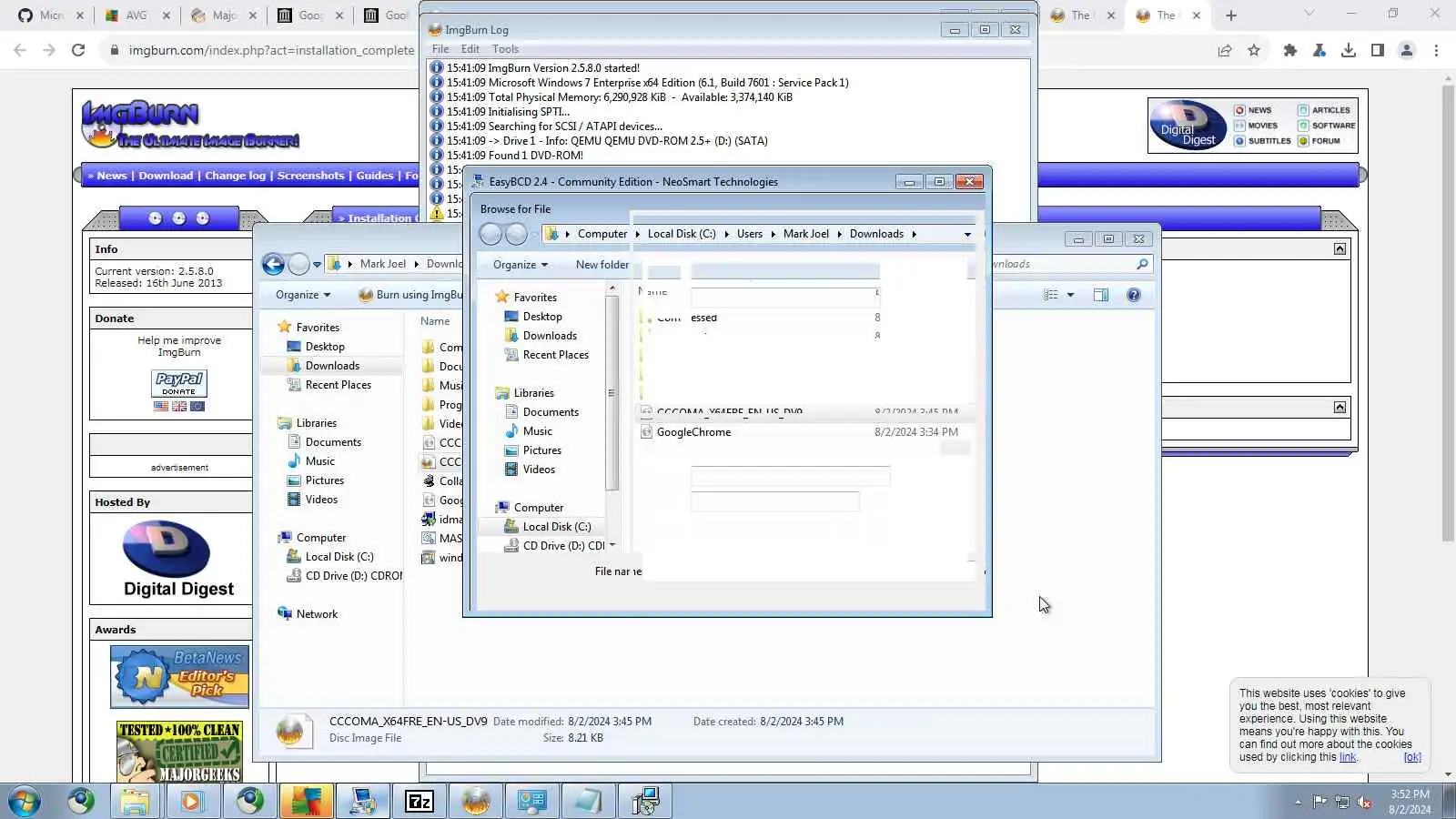The height and width of the screenshot is (819, 1456).
Task: Open the Edit menu in ImgBurn Log
Action: [470, 49]
